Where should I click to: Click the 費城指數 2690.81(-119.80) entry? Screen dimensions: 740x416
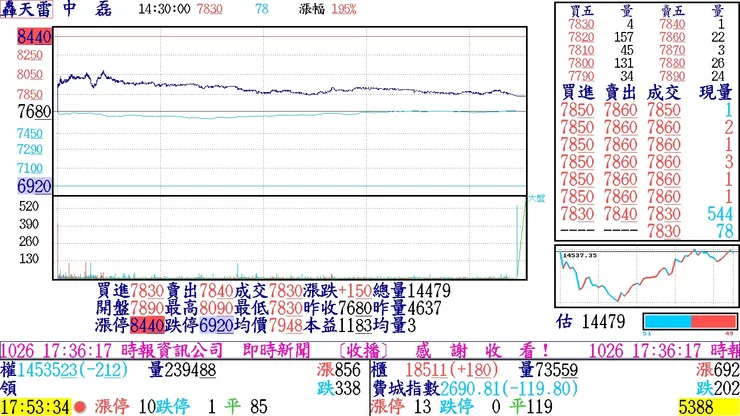tap(475, 389)
